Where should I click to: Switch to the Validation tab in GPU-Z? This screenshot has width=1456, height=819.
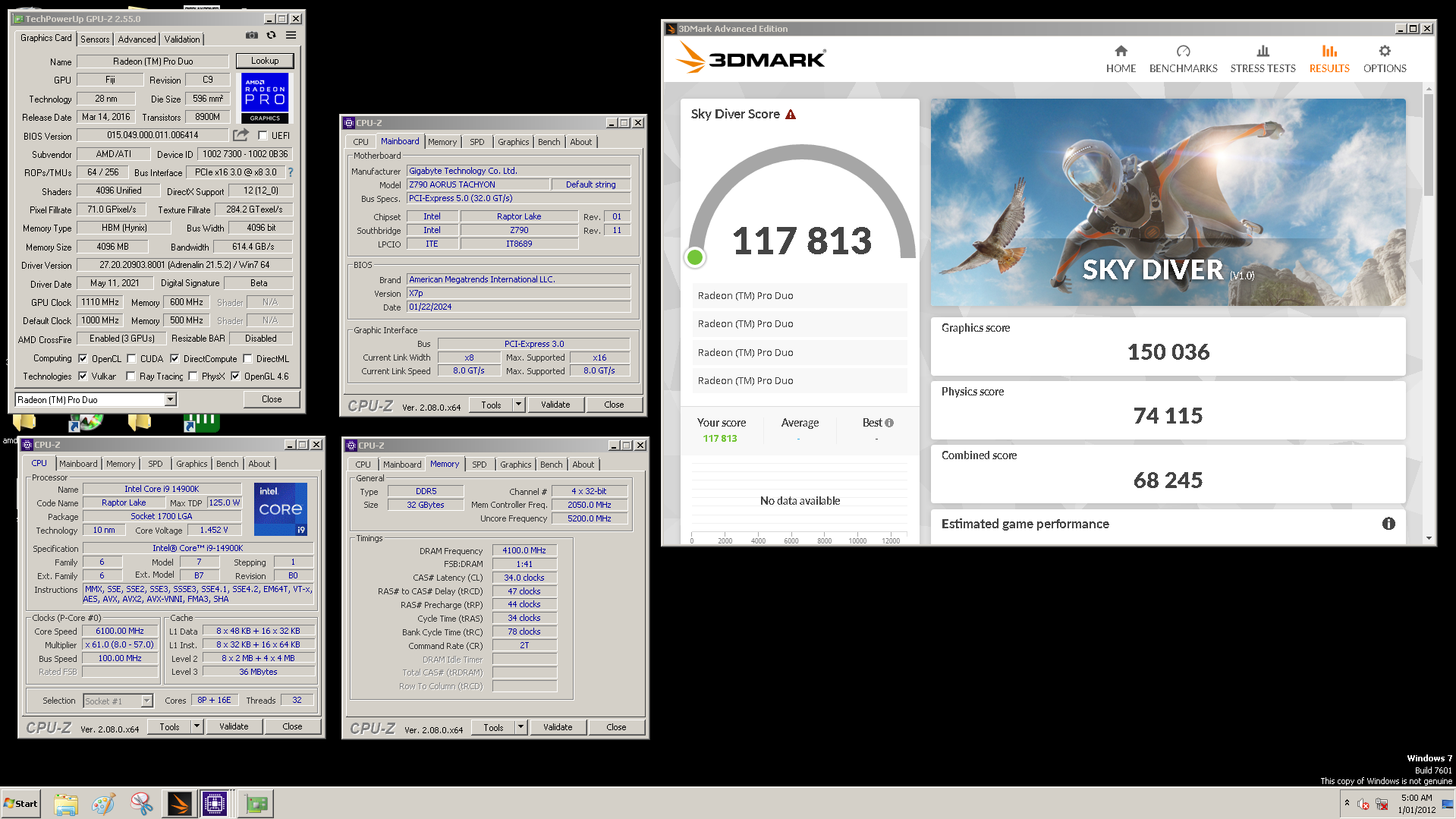click(x=182, y=39)
